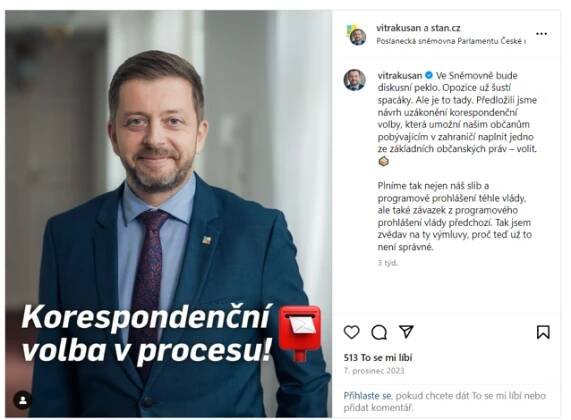Screen dimensions: 571x420
Task: Click vitrakusan username in the caption
Action: click(x=399, y=75)
